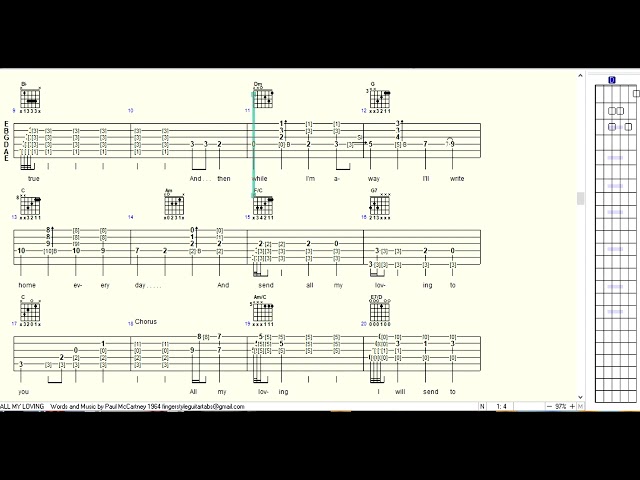Click the scroll down arrow of the tablature
Screen dimensions: 640x480
[580, 397]
